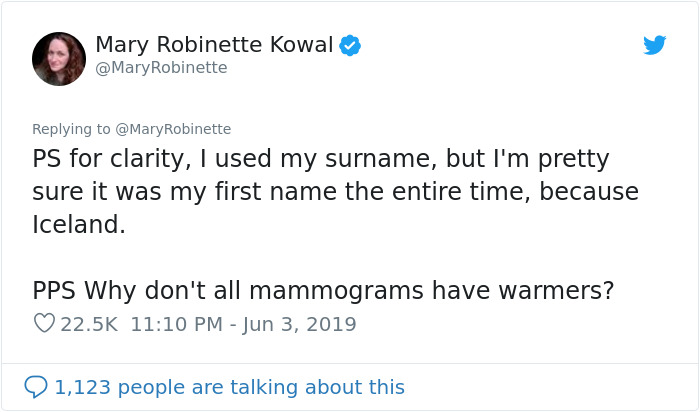Screen dimensions: 700x412
Task: Click the PPS mammograms question line
Action: click(x=323, y=290)
